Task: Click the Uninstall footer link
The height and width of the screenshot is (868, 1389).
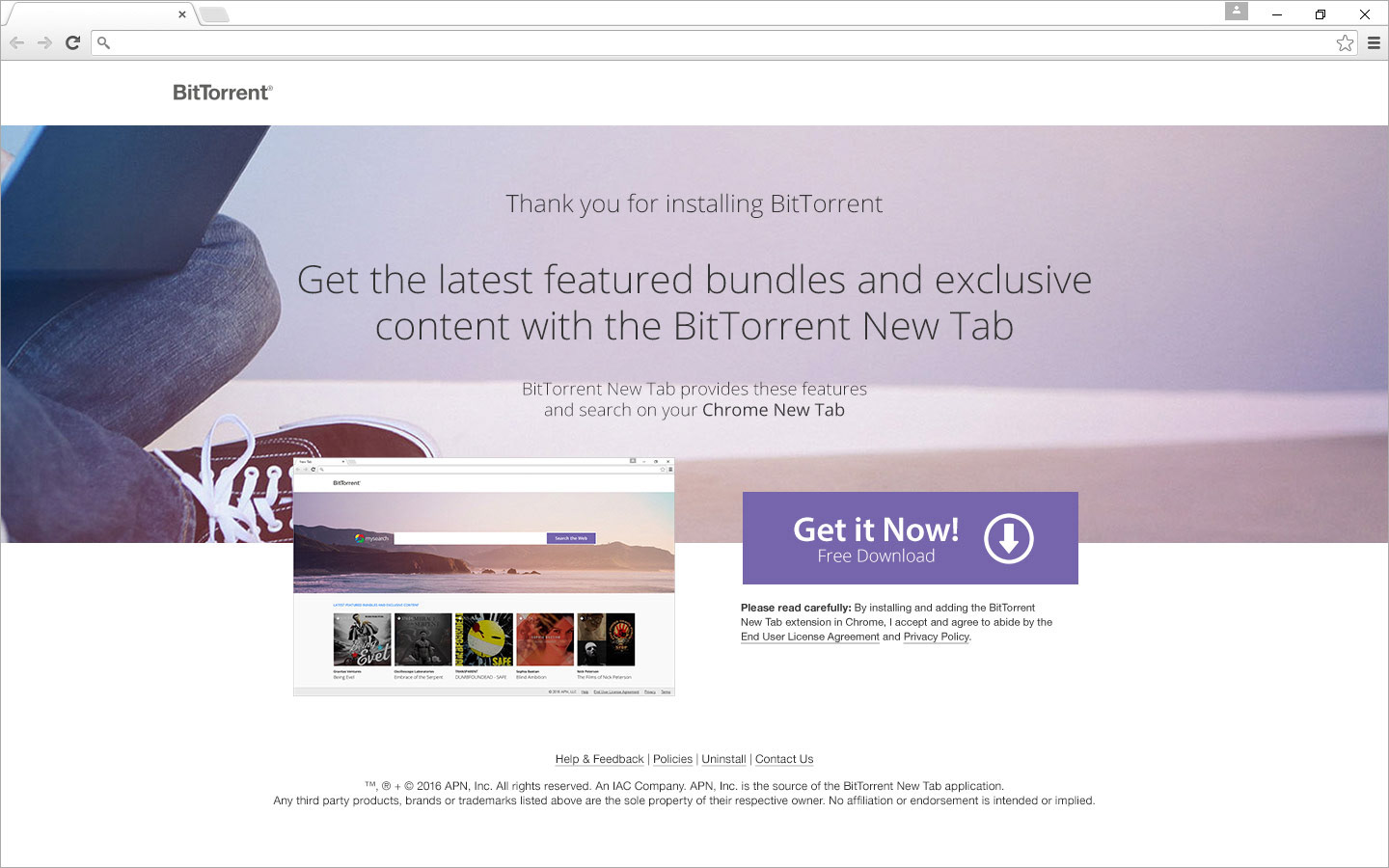Action: click(x=723, y=759)
